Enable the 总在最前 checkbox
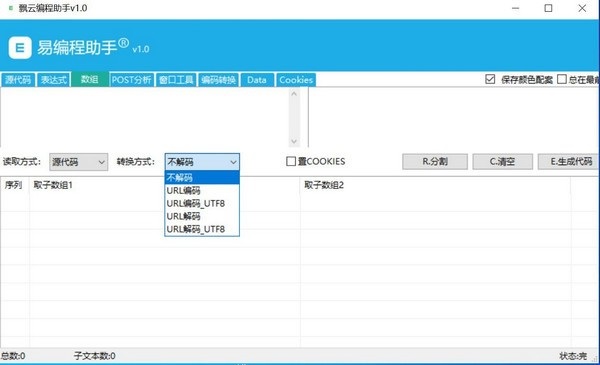Image resolution: width=600 pixels, height=365 pixels. tap(562, 79)
